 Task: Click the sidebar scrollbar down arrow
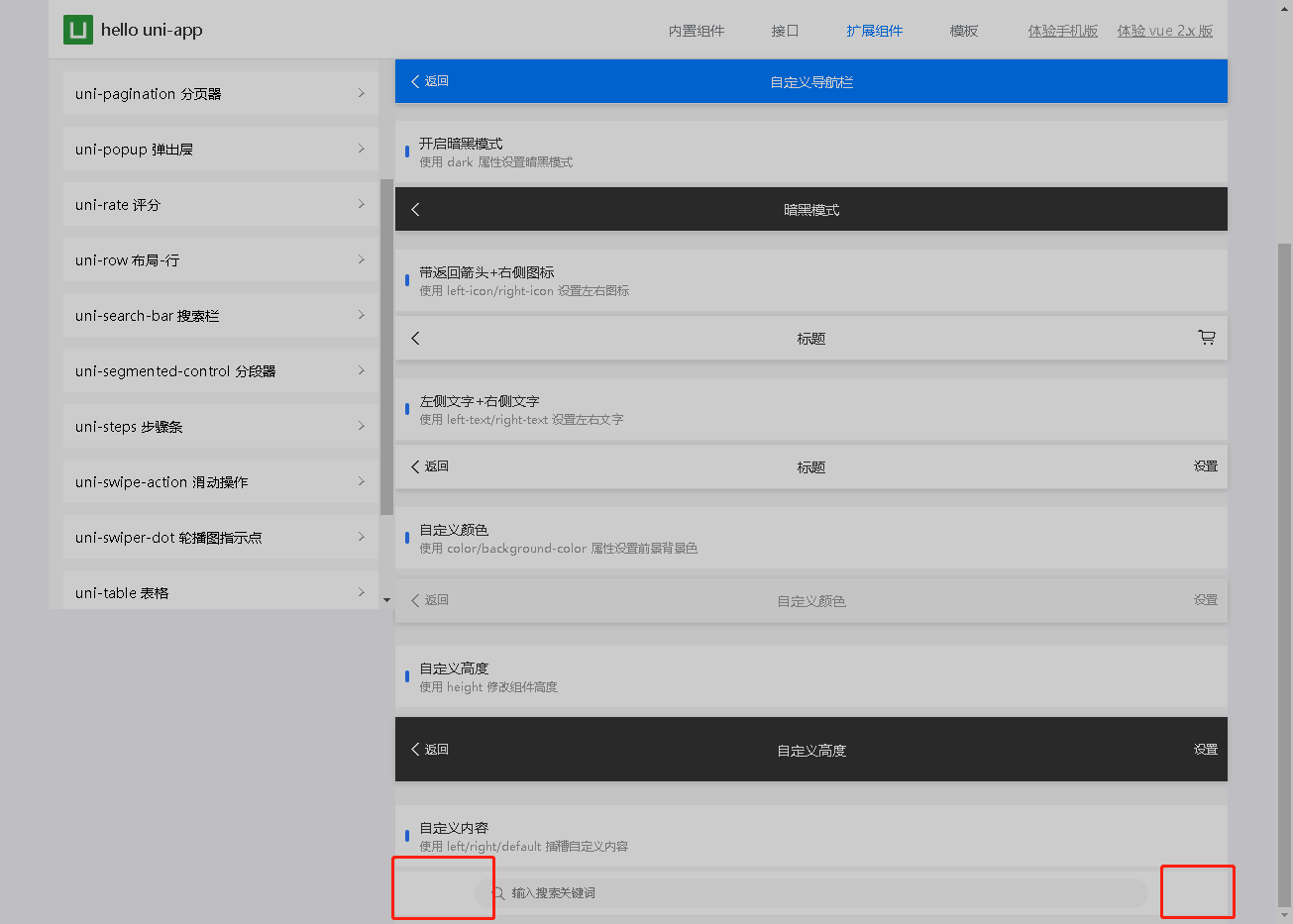point(386,600)
